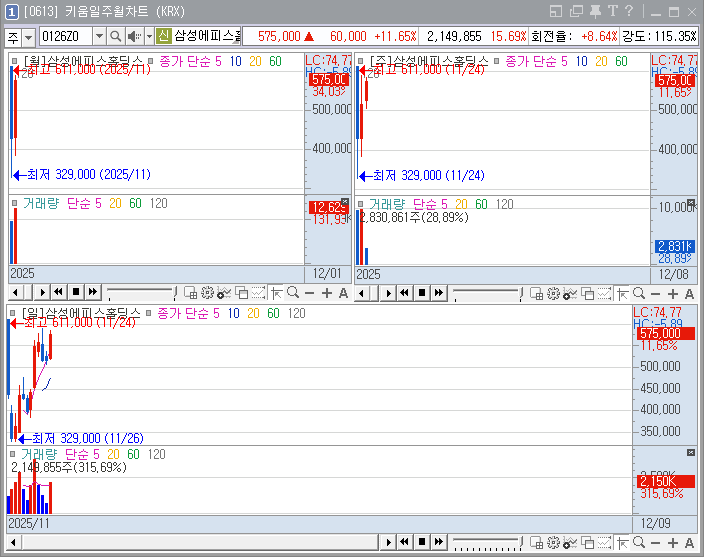
Task: Click chart grid layout icon in monthly toolbar
Action: 190,293
